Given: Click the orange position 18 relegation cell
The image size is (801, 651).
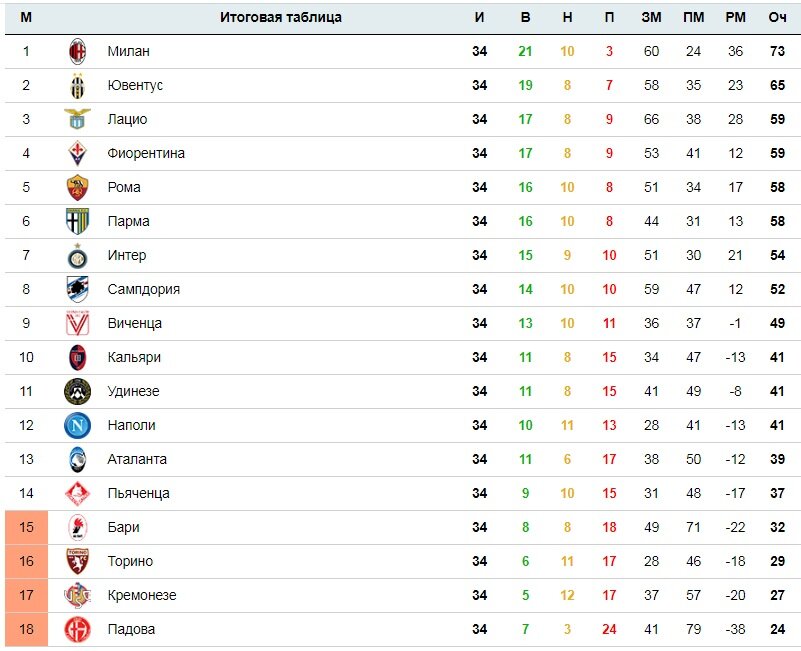Looking at the screenshot, I should [26, 629].
